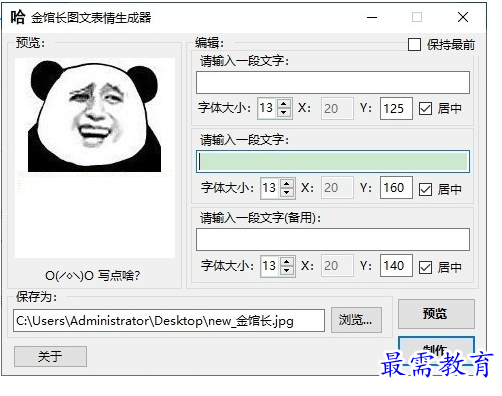Click the green second text input field
The image size is (502, 396).
[x=333, y=161]
